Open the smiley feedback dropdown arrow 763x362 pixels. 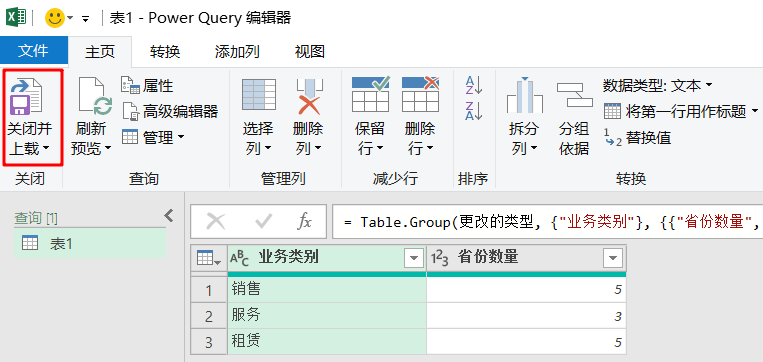(70, 18)
